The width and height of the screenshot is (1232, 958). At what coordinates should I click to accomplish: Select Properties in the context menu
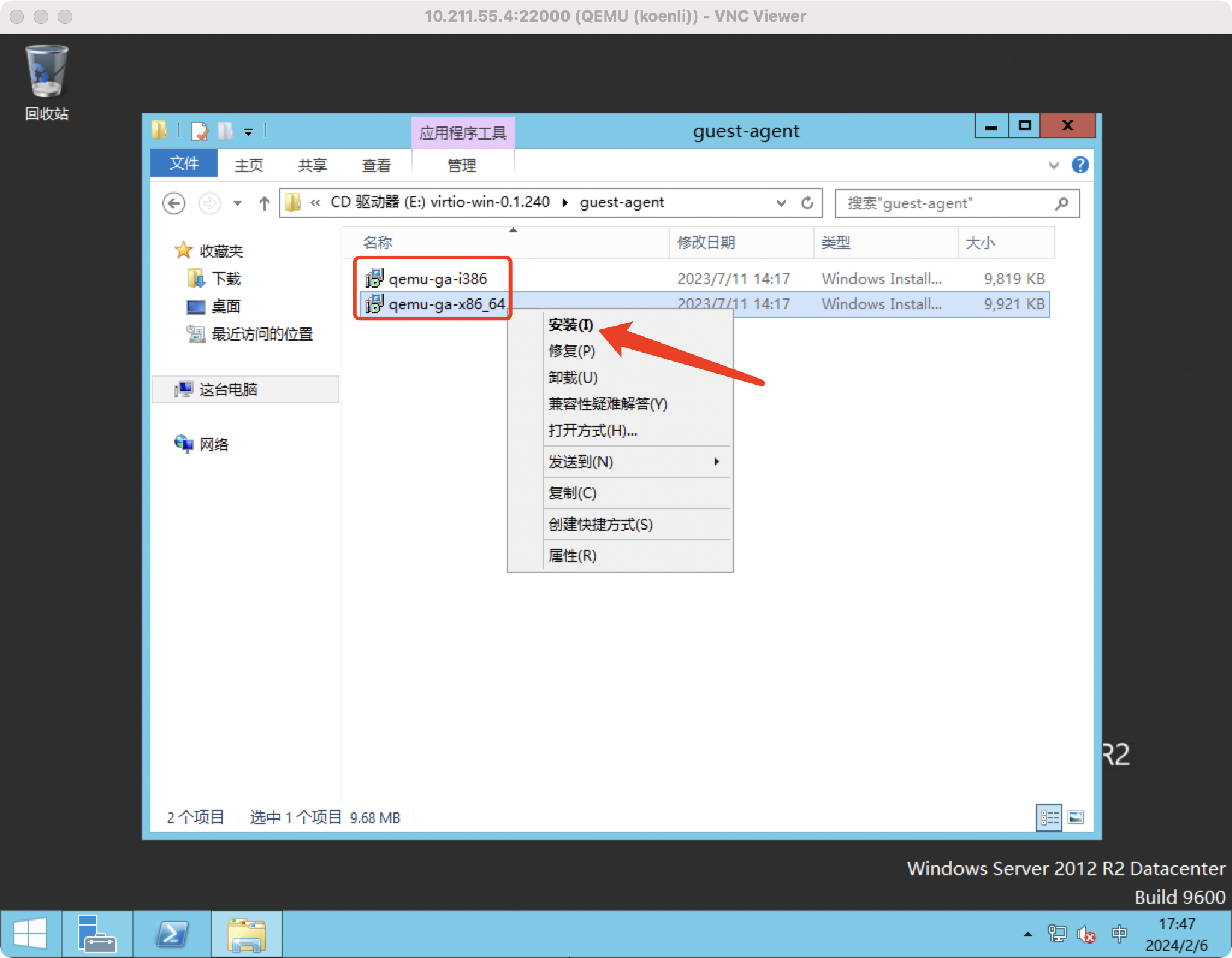pyautogui.click(x=572, y=555)
